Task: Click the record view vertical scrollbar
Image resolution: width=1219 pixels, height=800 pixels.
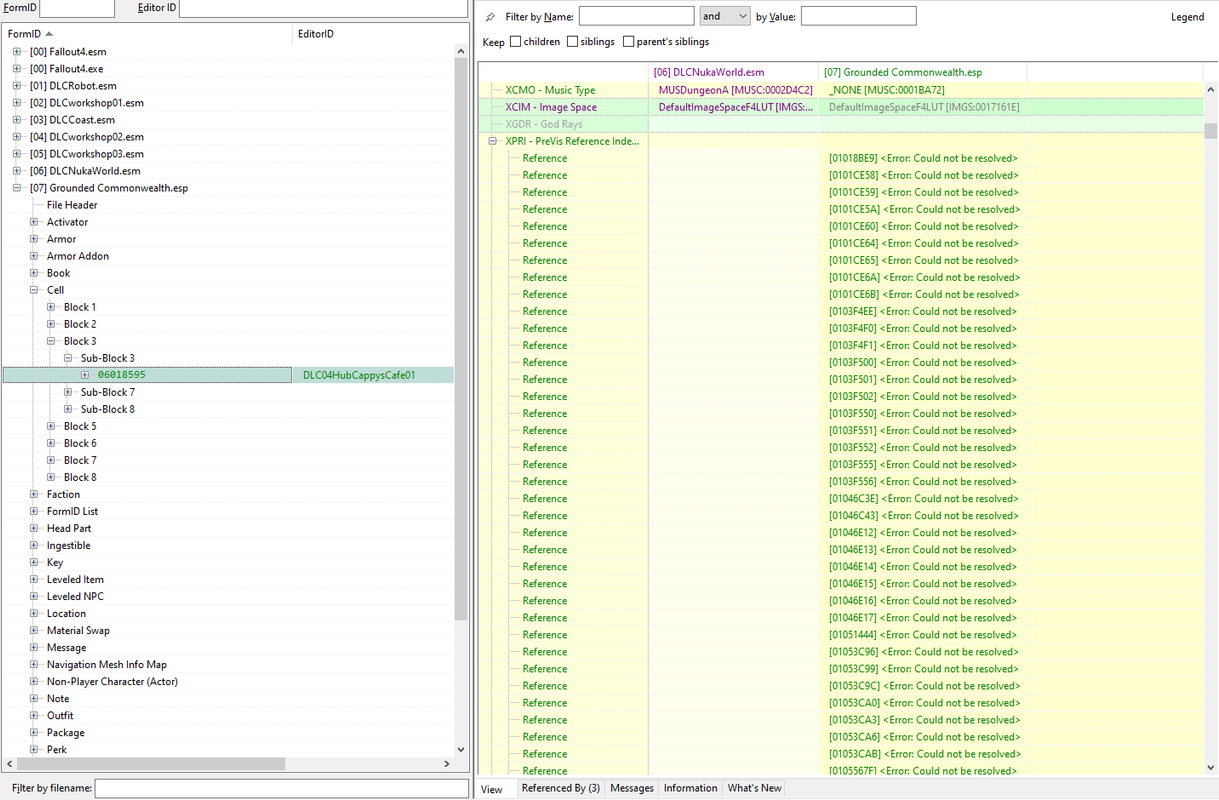Action: [1211, 131]
